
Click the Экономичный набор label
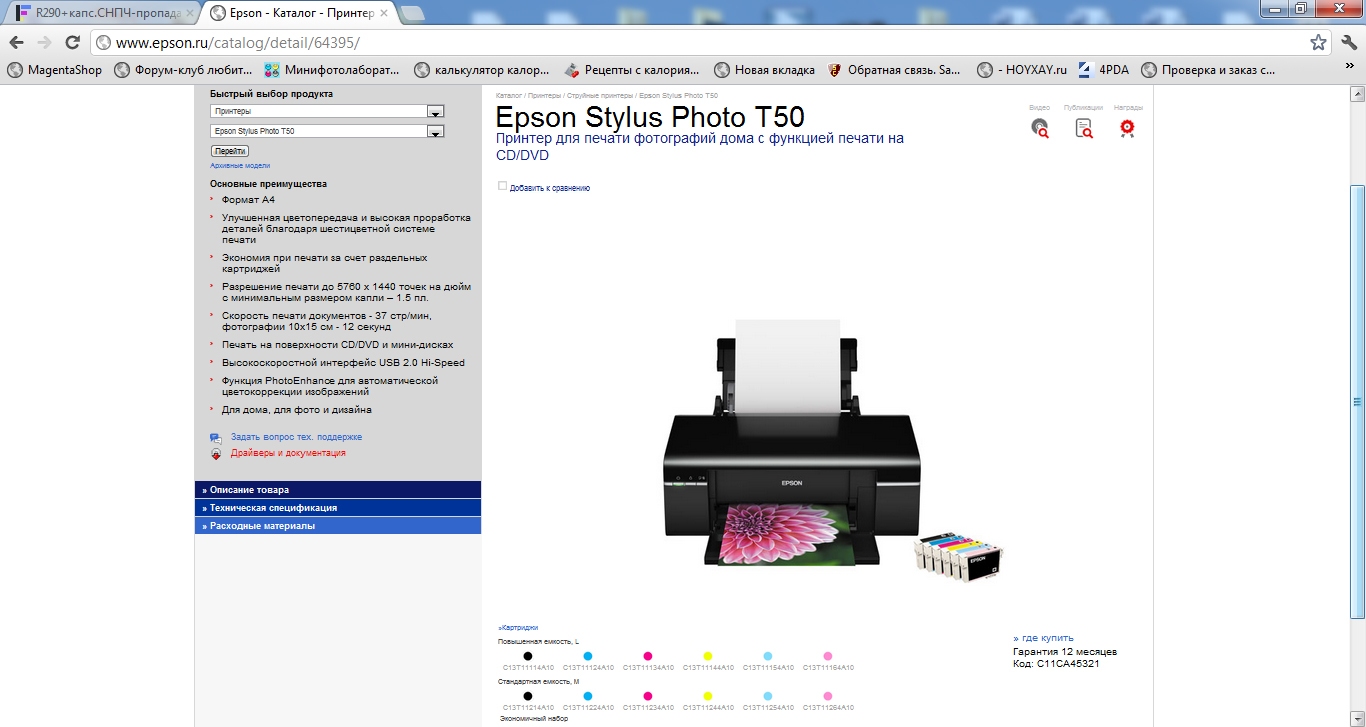[533, 719]
